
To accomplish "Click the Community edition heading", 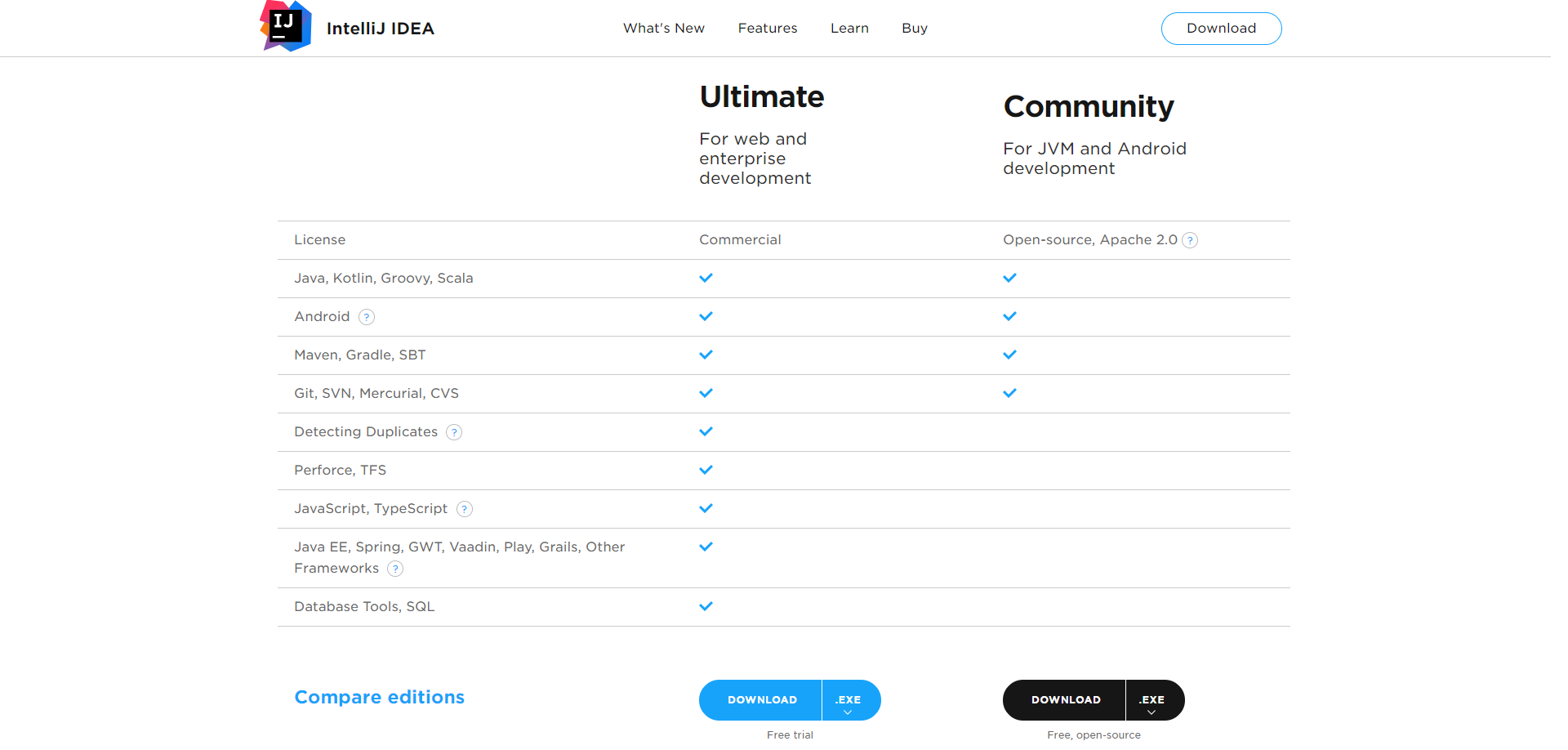I will coord(1089,106).
